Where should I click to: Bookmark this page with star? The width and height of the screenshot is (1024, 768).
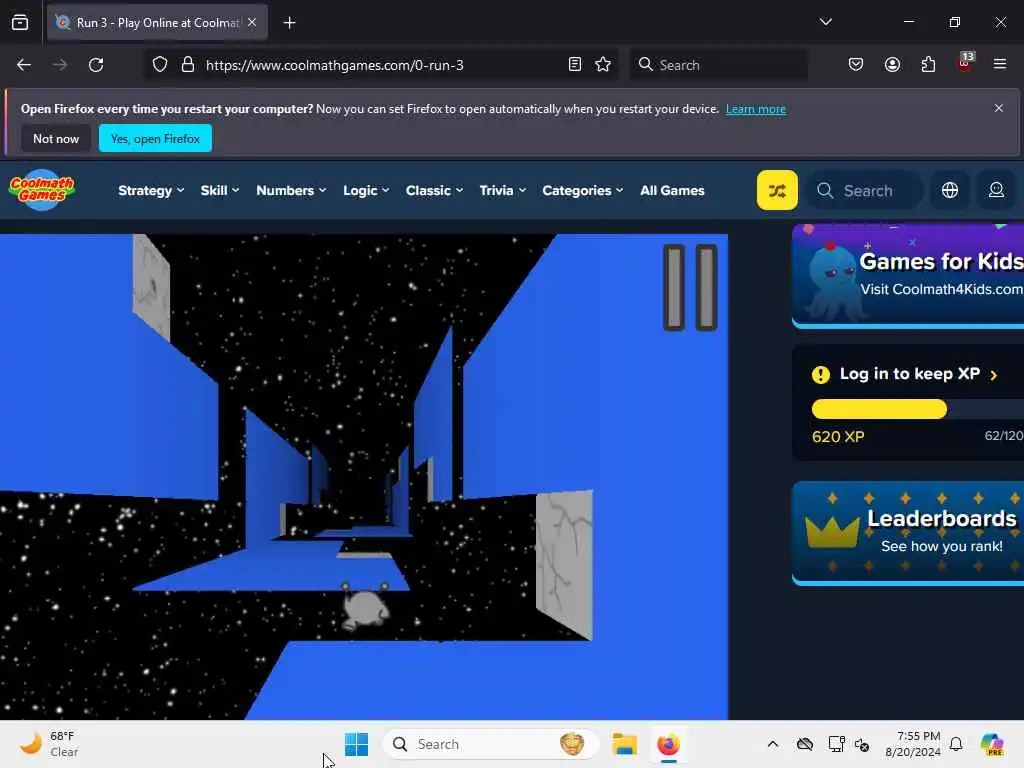[x=603, y=65]
